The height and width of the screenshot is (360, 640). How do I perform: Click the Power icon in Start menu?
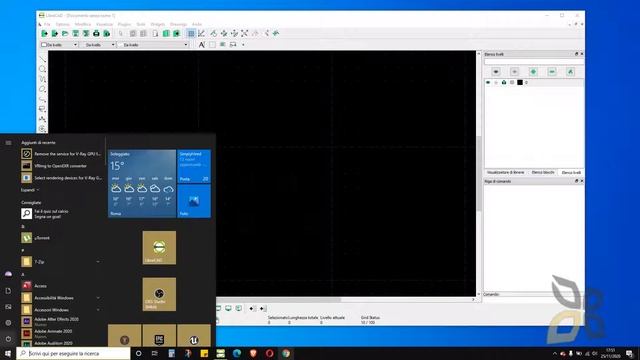(x=8, y=339)
